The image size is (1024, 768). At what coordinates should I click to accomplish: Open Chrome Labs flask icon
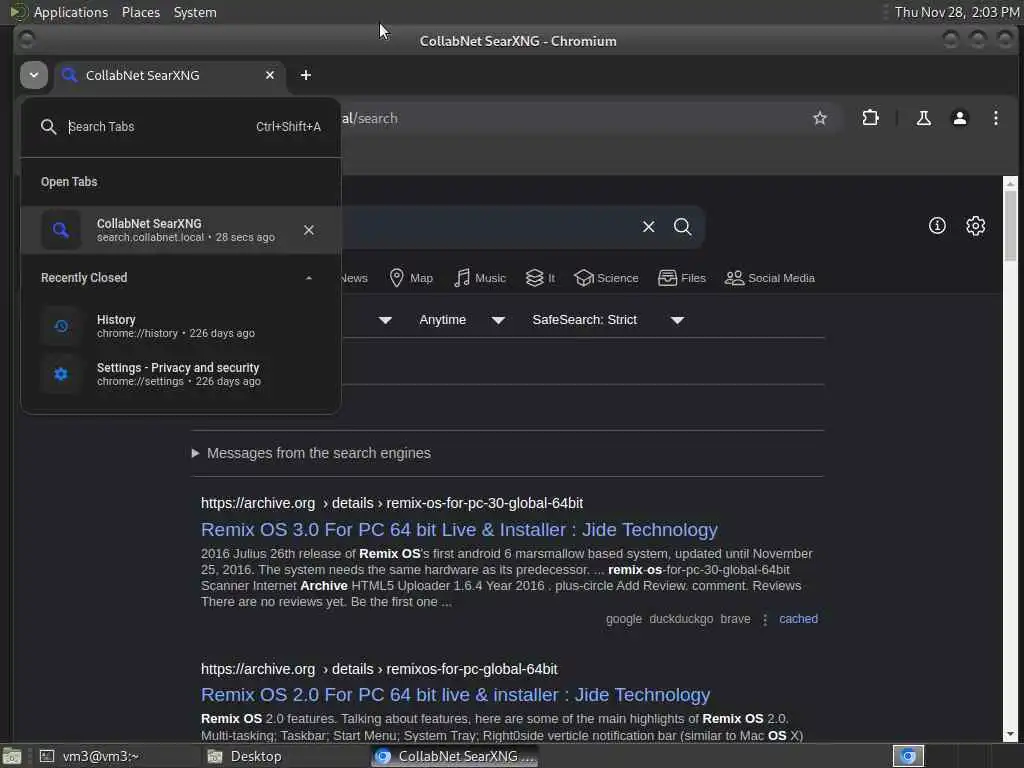pyautogui.click(x=923, y=118)
